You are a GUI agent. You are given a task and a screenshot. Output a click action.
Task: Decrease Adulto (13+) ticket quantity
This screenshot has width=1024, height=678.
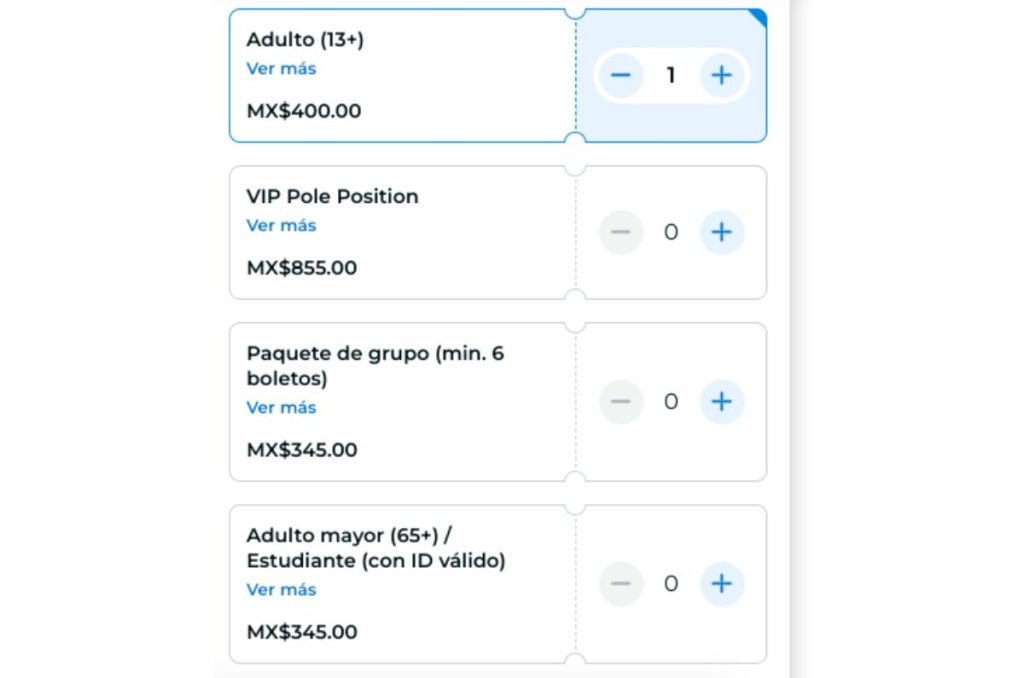pyautogui.click(x=621, y=75)
